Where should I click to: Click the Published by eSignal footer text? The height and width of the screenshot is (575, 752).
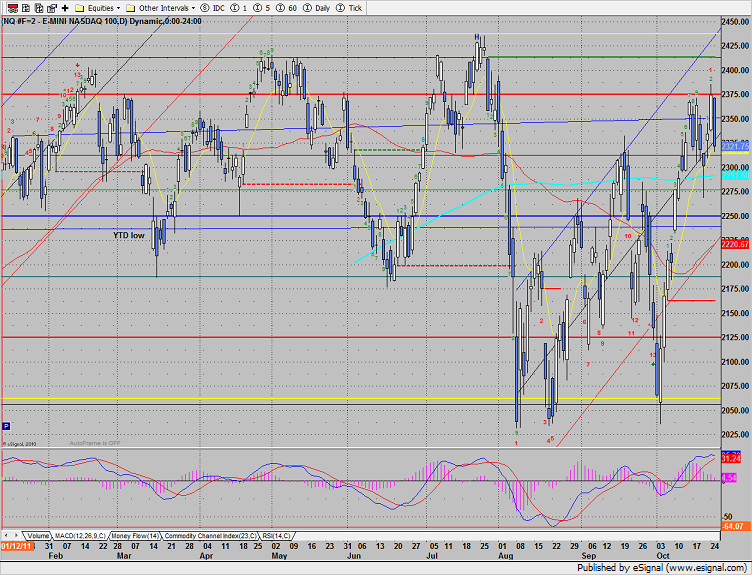pos(663,568)
